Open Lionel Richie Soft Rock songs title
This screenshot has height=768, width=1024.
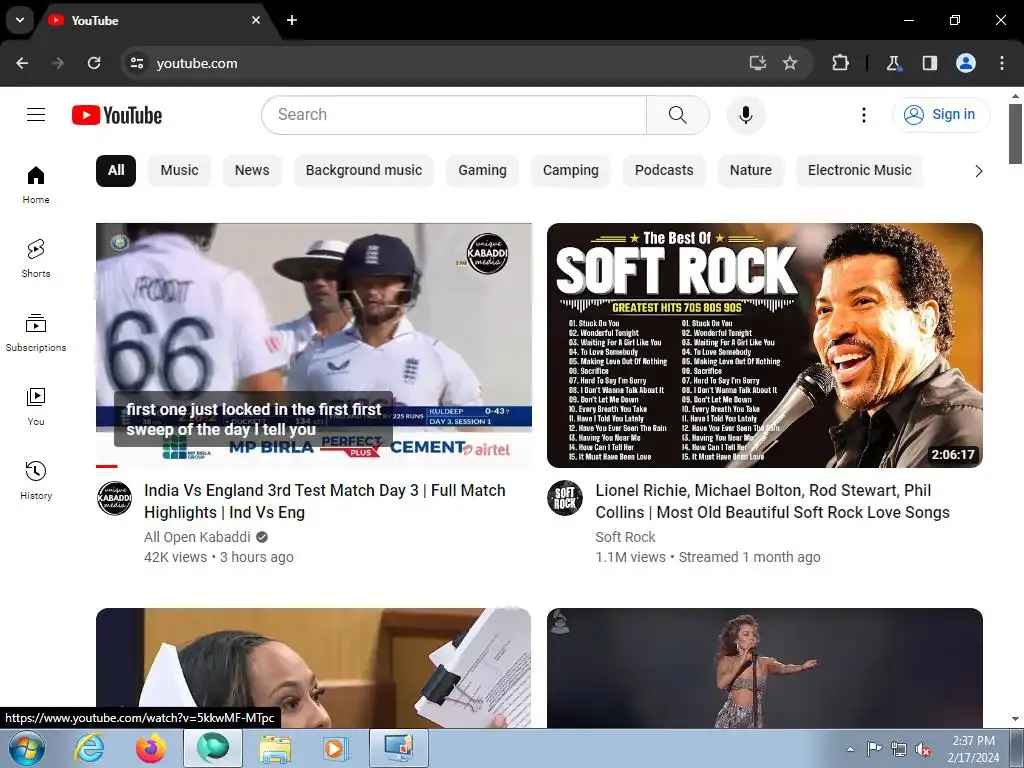coord(773,502)
